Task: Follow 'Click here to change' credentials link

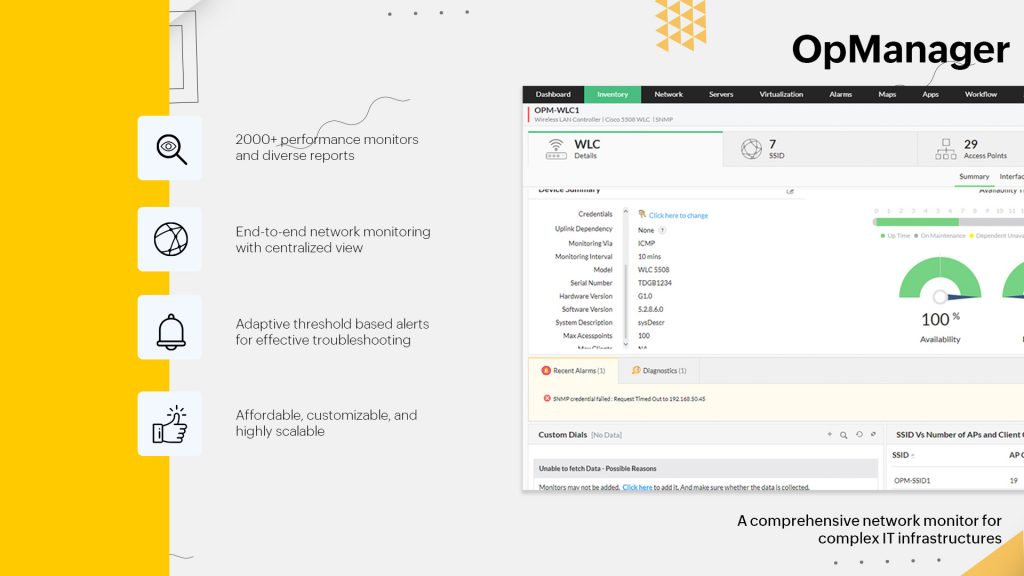Action: click(x=678, y=216)
